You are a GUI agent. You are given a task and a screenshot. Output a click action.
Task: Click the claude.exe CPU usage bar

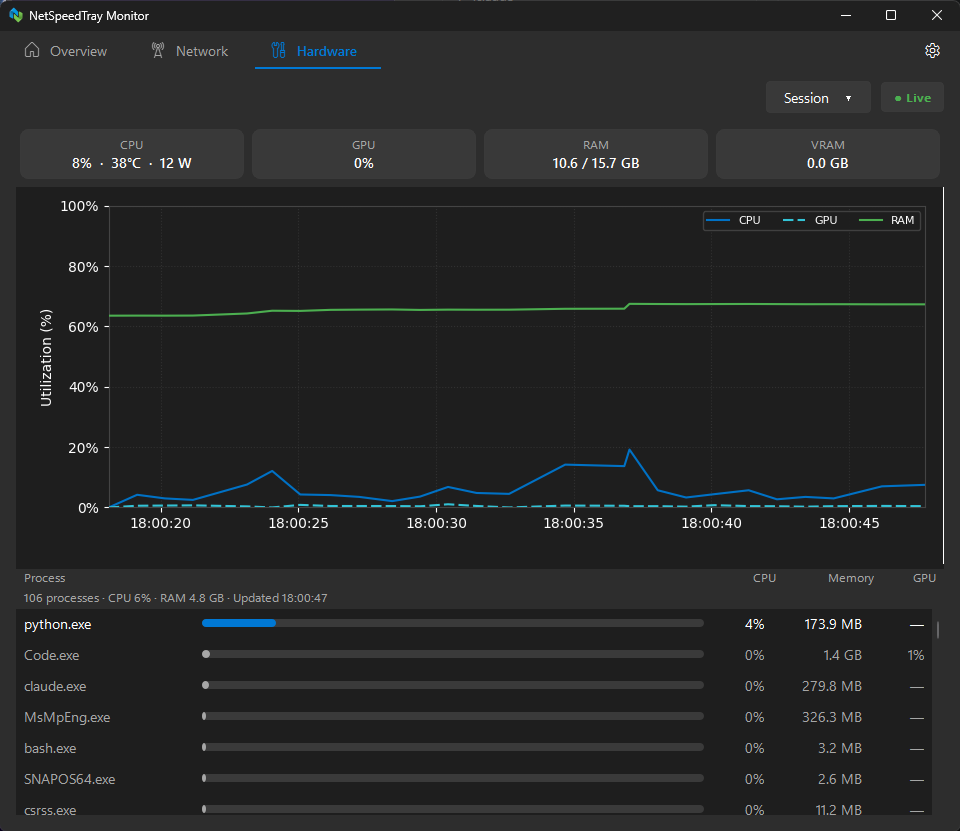point(453,685)
